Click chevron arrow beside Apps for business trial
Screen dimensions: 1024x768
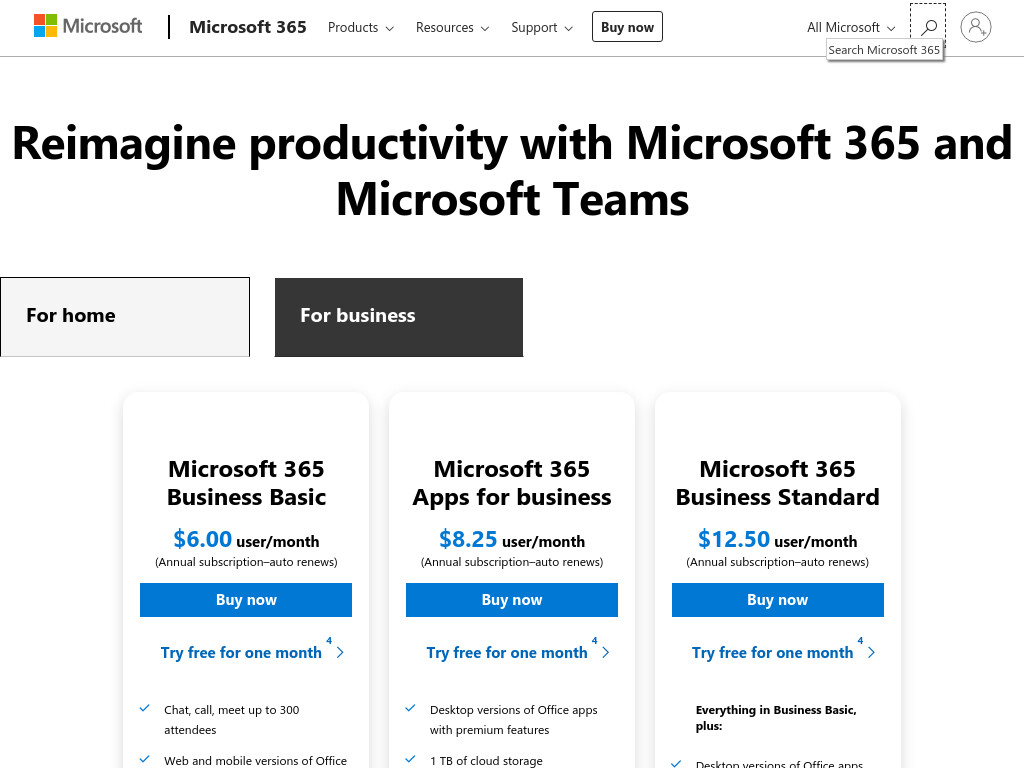click(606, 652)
